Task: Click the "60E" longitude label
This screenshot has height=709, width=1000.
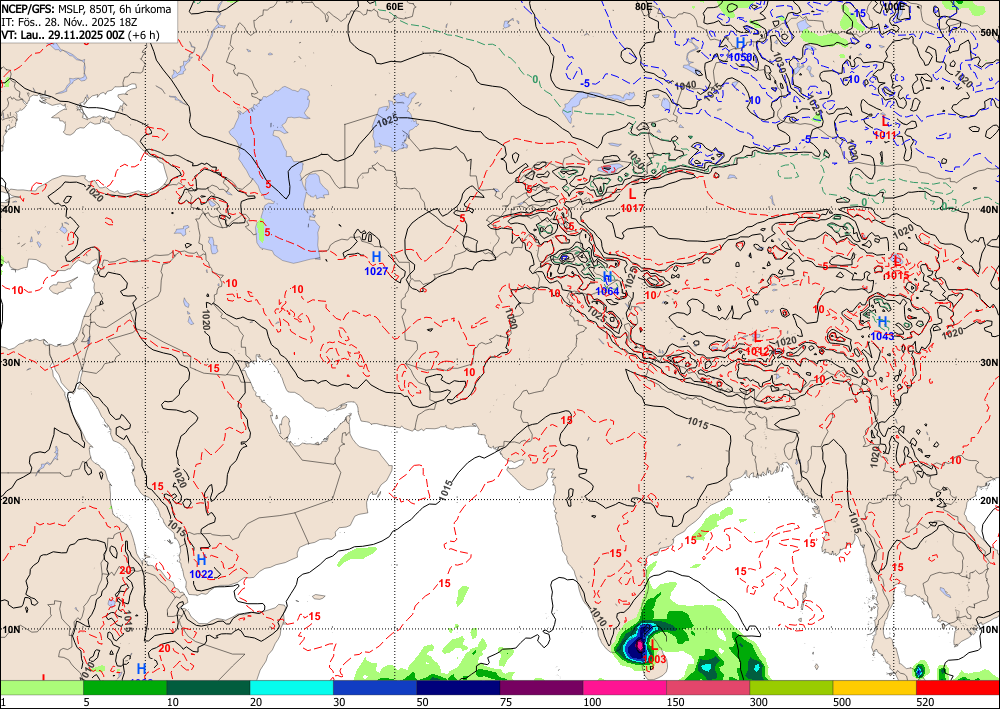Action: 395,6
